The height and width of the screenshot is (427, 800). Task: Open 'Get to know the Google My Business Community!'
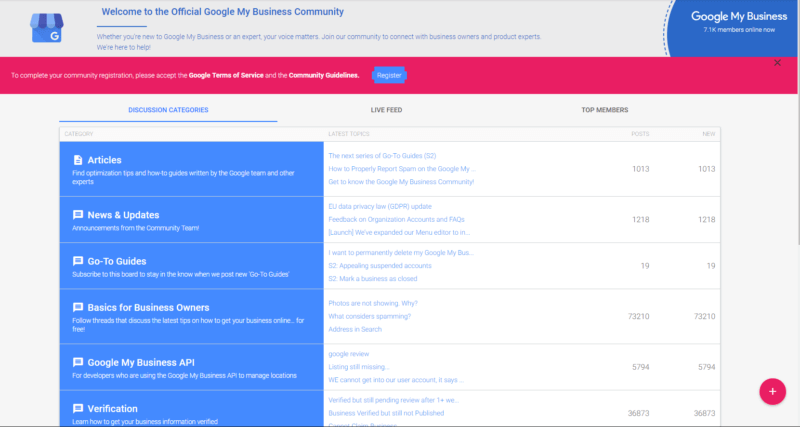tap(401, 182)
